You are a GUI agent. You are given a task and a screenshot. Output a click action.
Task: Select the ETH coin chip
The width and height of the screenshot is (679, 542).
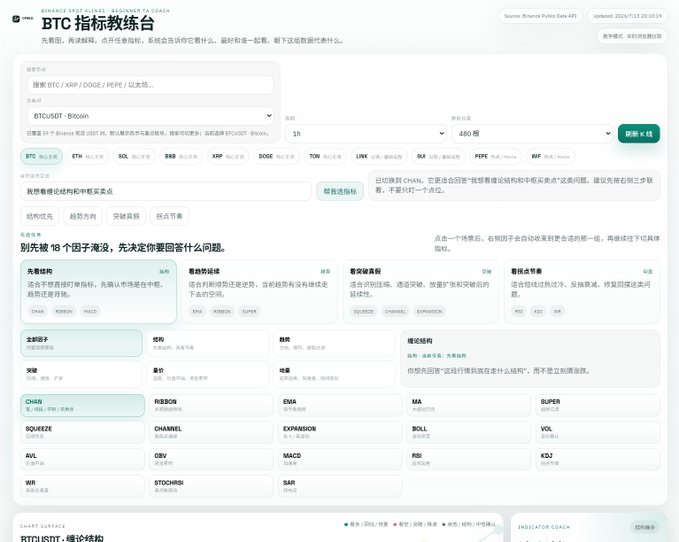[x=87, y=156]
